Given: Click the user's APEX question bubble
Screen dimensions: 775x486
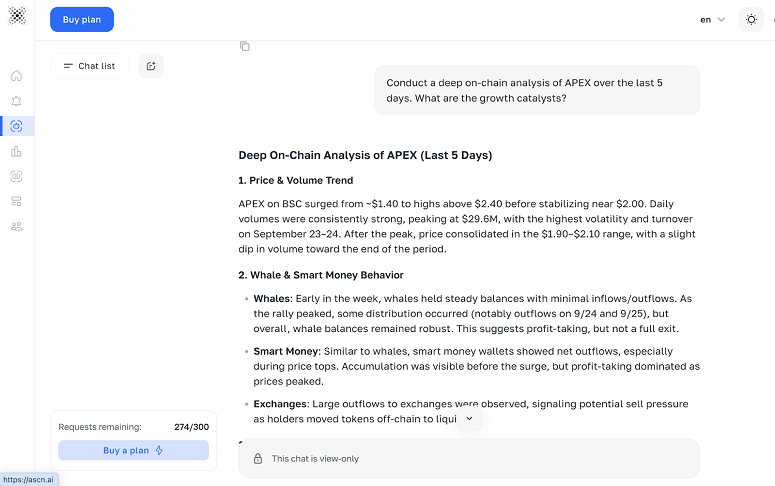Looking at the screenshot, I should point(537,90).
